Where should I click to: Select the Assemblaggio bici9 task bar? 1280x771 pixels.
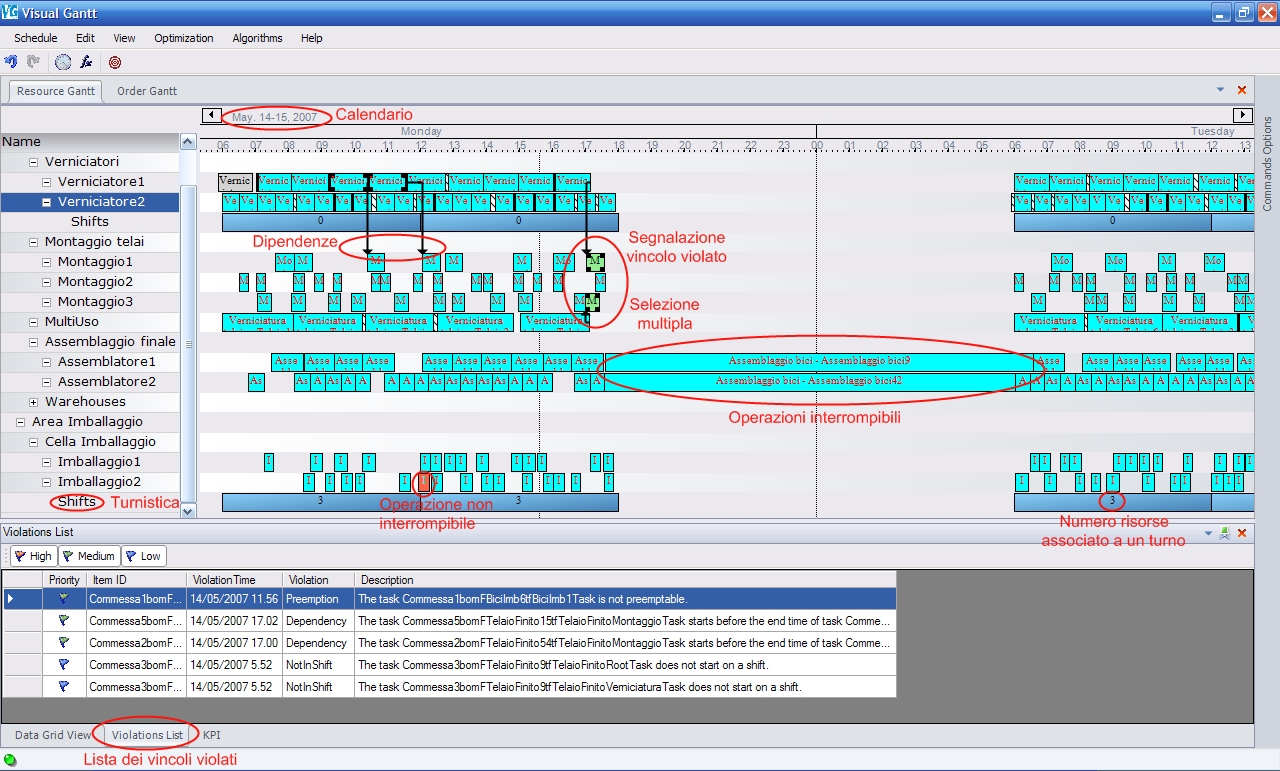pos(819,361)
